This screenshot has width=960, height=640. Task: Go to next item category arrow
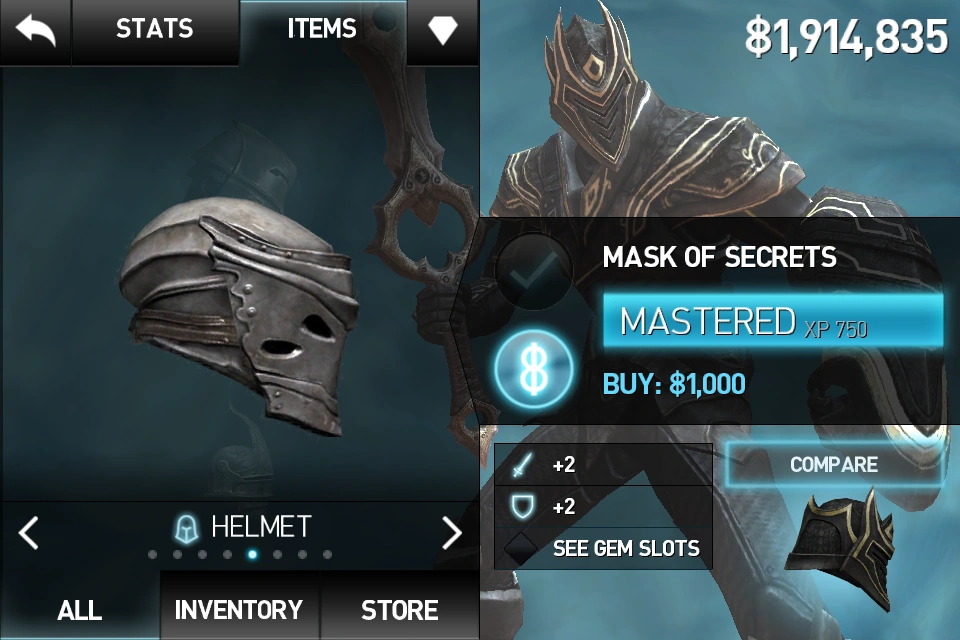(452, 532)
